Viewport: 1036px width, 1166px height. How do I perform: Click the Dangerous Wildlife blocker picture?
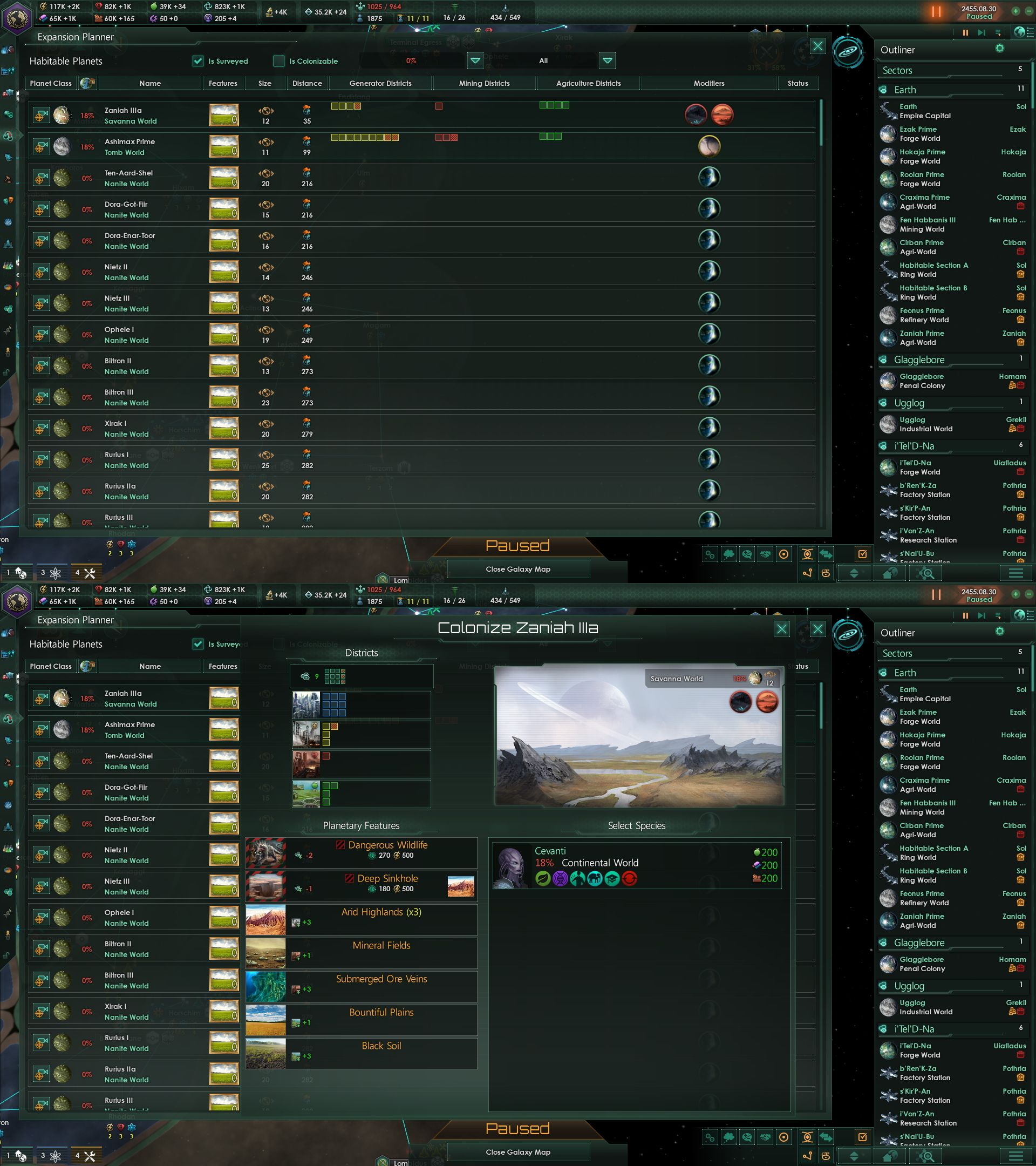(265, 853)
